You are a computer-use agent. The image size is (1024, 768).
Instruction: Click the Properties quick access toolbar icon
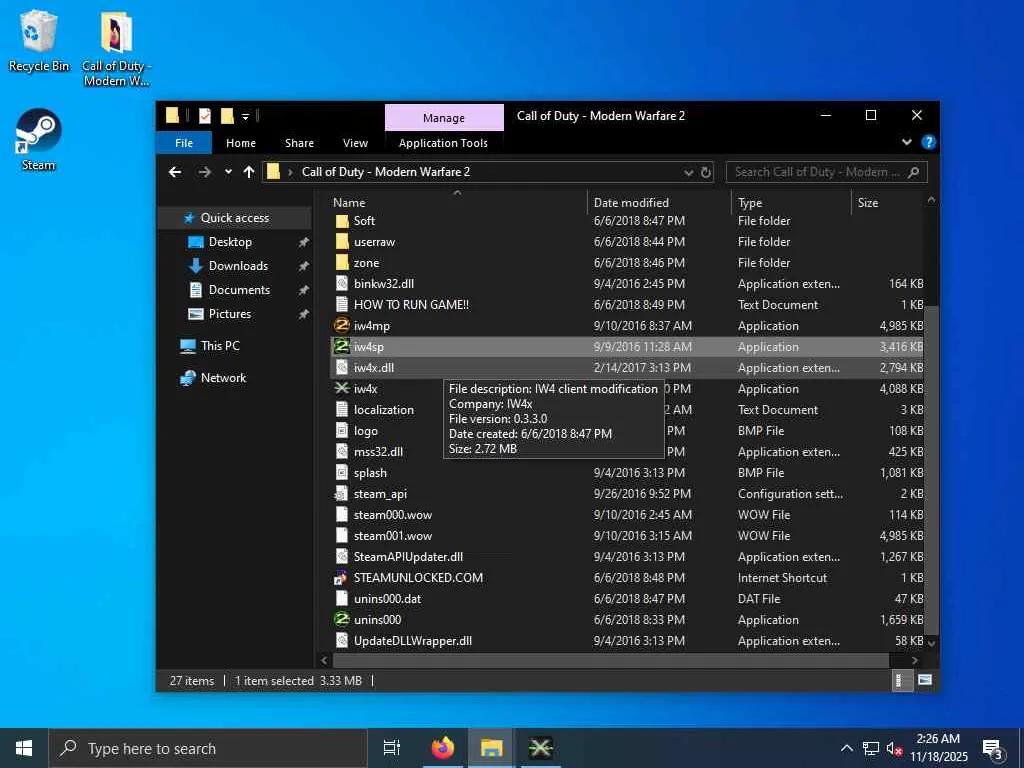coord(205,116)
